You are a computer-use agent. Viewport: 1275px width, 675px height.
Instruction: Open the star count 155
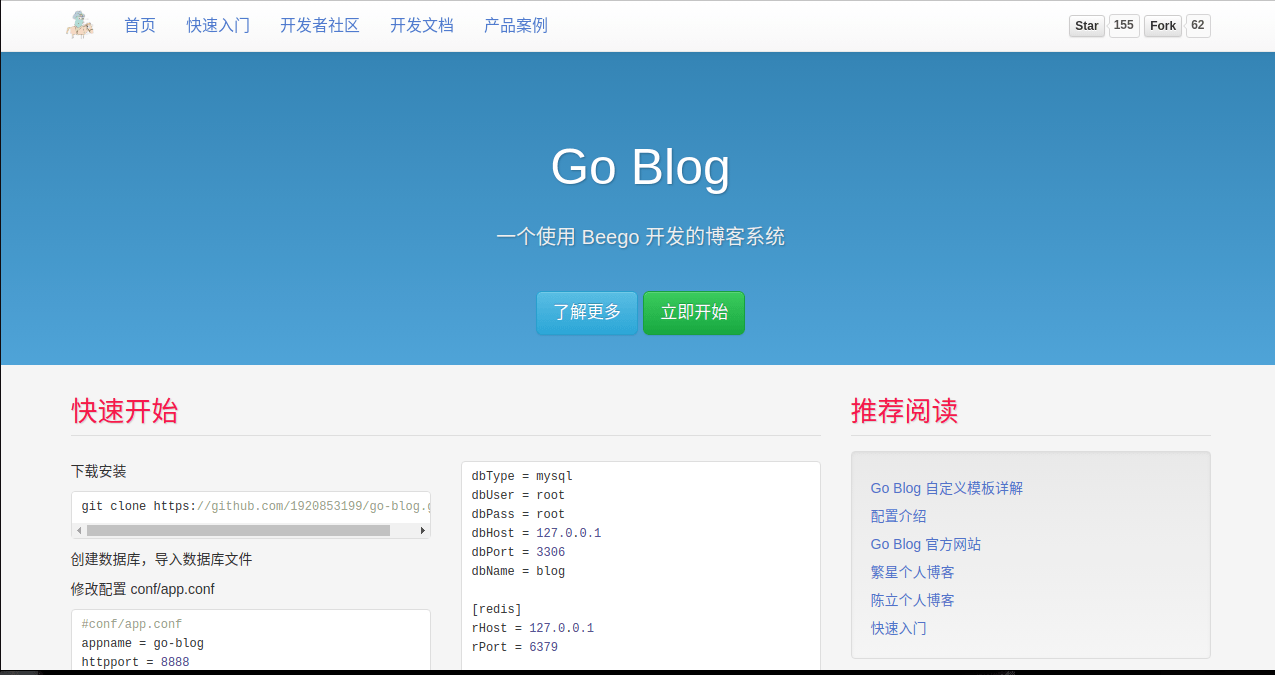point(1124,26)
